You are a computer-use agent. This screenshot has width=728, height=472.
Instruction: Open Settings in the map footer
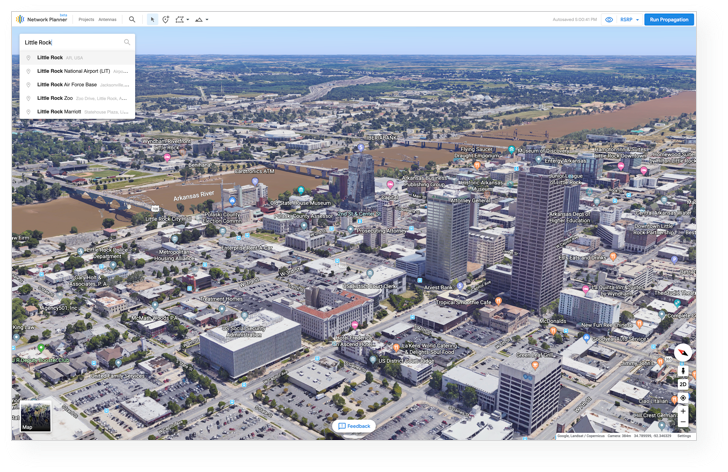tap(684, 436)
